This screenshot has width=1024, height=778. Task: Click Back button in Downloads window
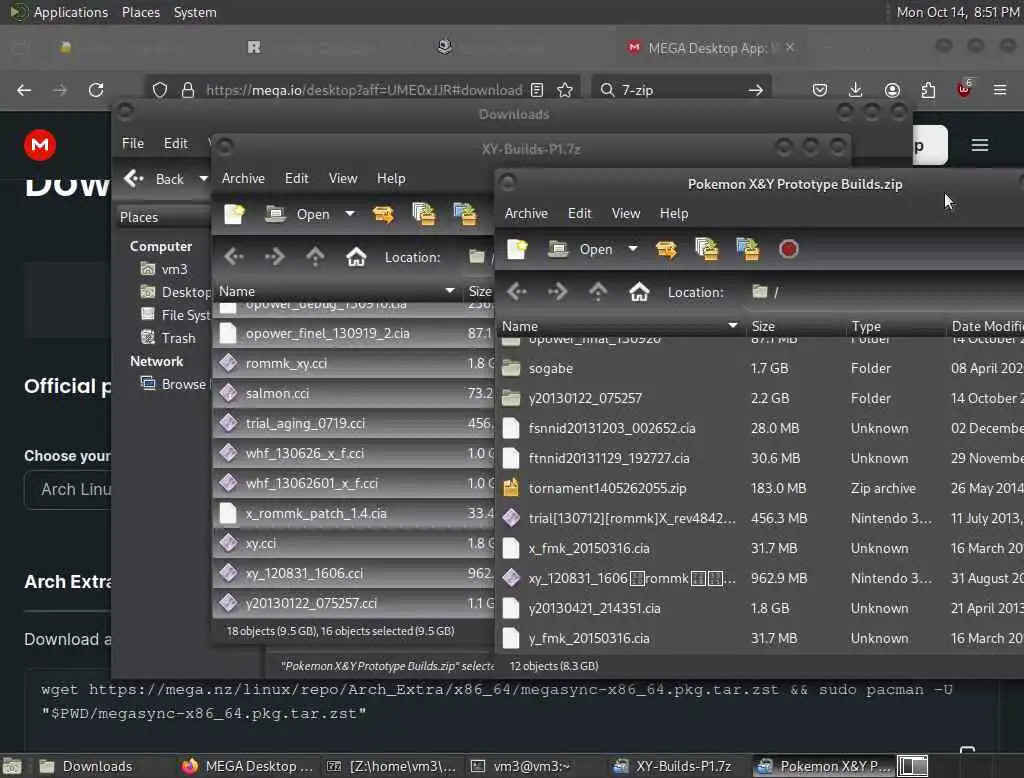point(155,178)
